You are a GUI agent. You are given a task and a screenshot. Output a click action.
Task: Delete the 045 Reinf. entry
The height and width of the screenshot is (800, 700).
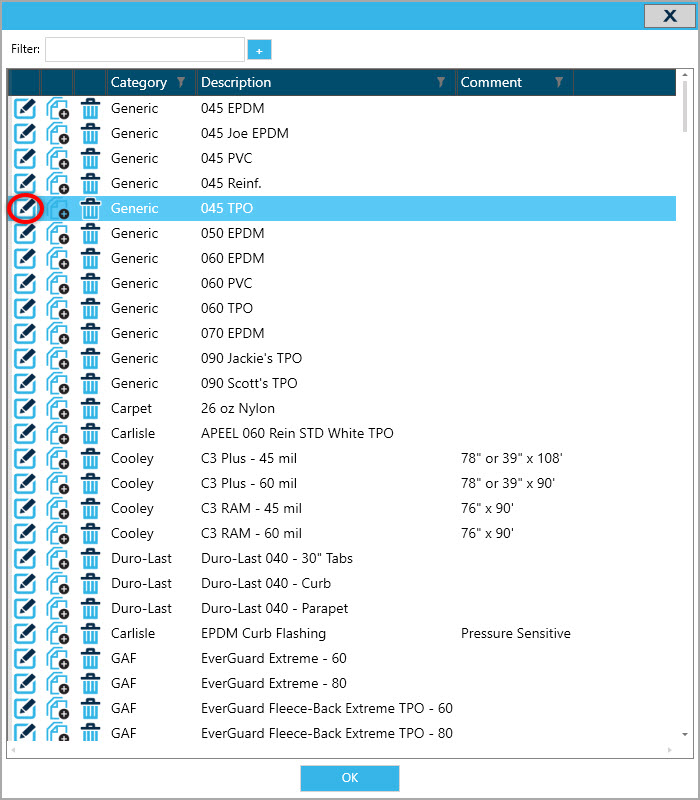pyautogui.click(x=90, y=183)
